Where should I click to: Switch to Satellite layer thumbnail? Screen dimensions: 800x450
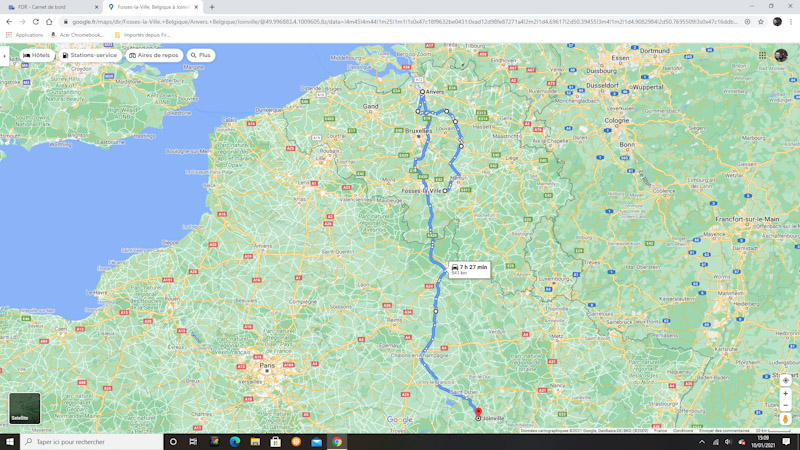point(24,408)
